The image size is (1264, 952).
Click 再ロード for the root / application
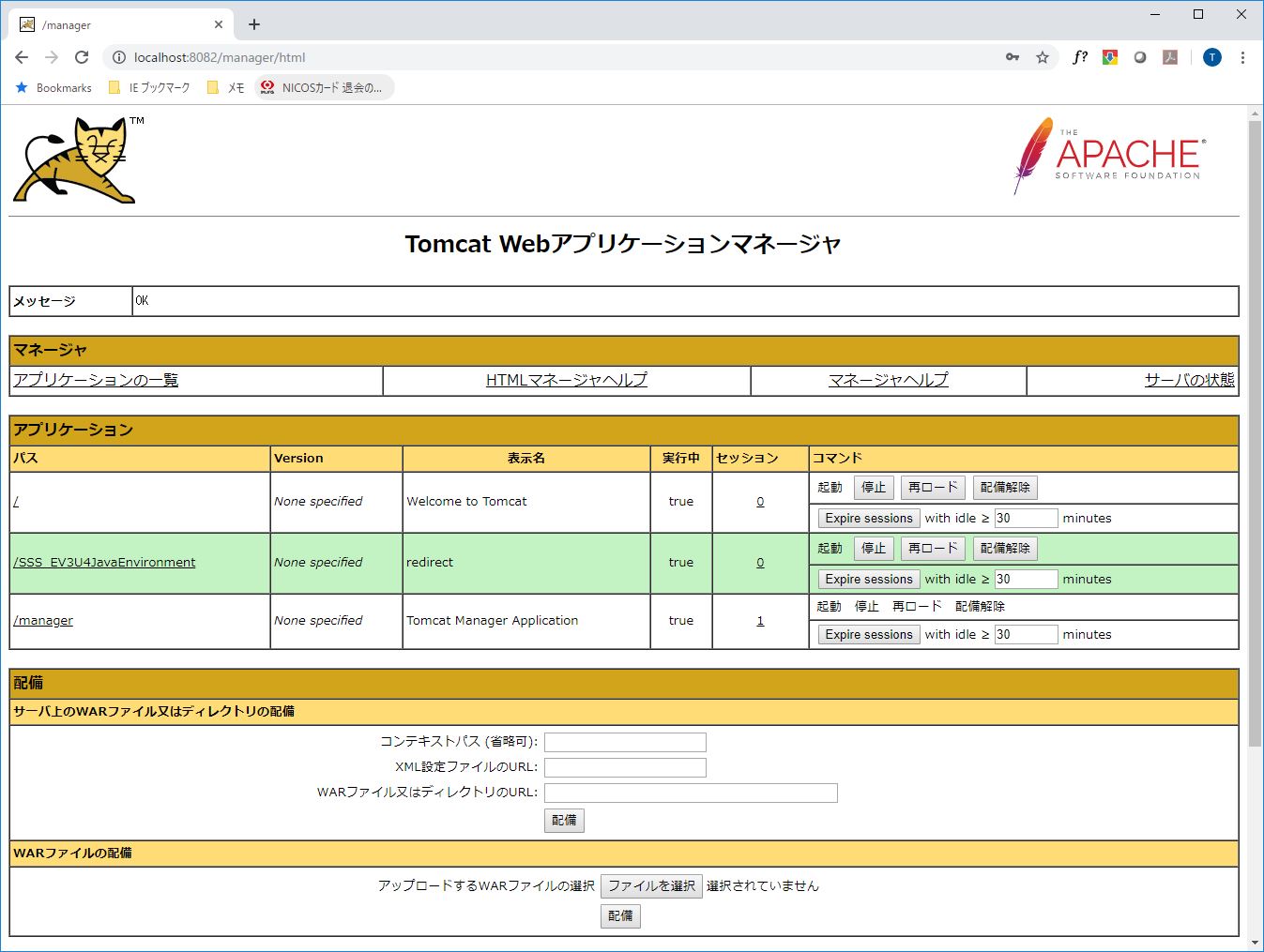933,488
